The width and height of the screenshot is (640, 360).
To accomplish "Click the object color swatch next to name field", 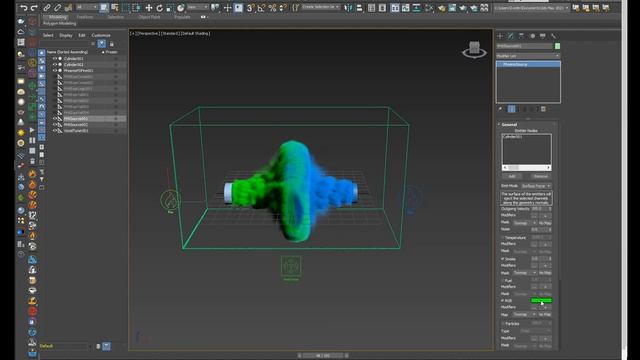I will point(558,46).
